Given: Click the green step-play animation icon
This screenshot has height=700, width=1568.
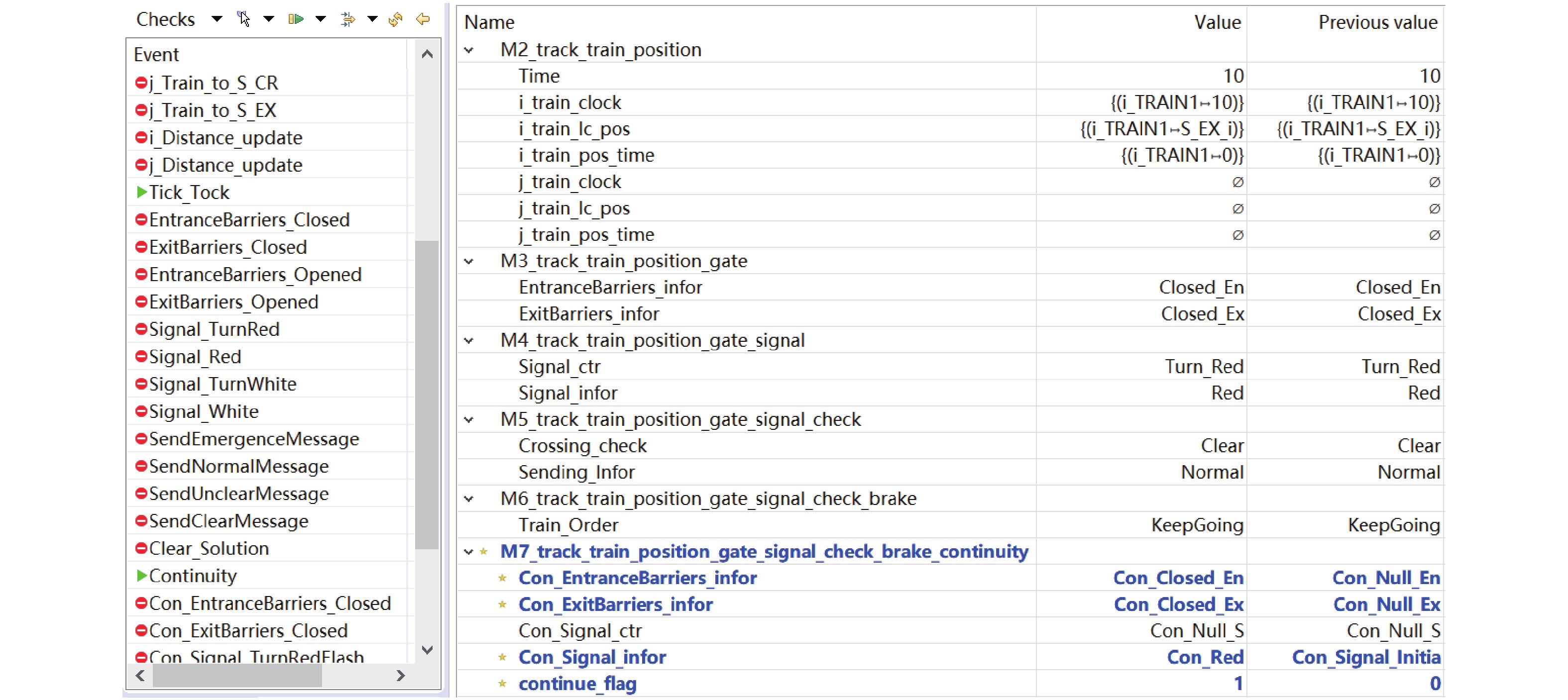Looking at the screenshot, I should [x=296, y=19].
